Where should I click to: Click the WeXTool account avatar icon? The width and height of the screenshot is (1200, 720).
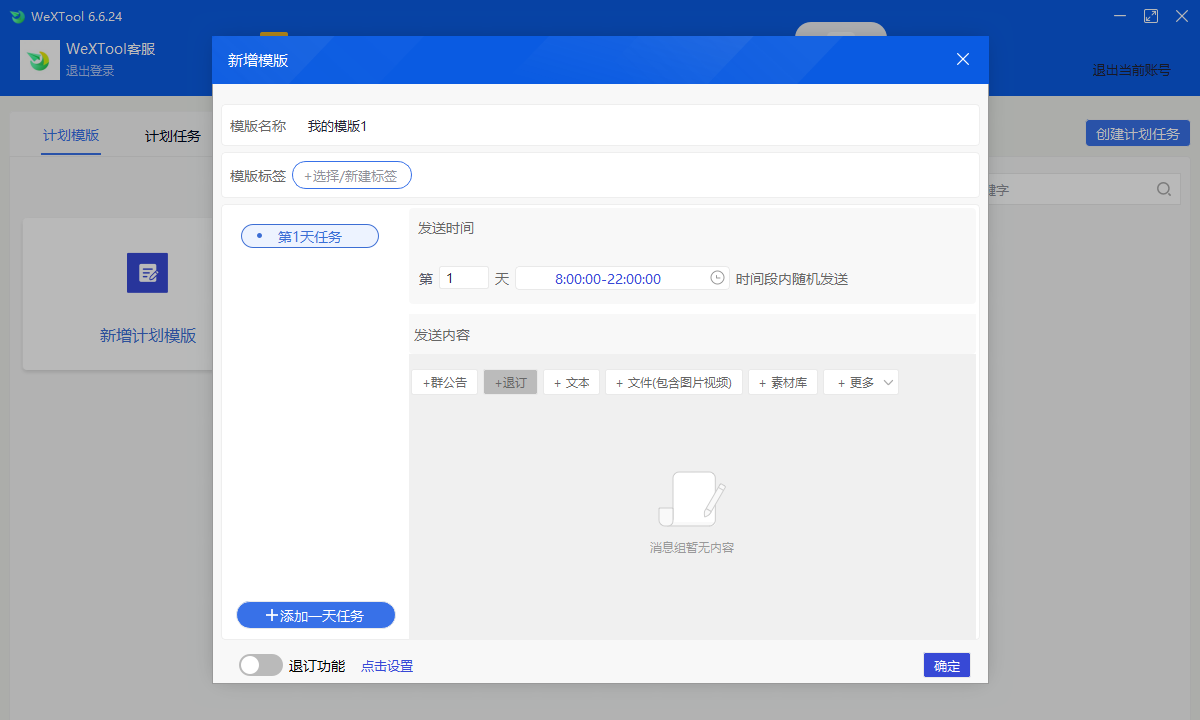pyautogui.click(x=40, y=60)
